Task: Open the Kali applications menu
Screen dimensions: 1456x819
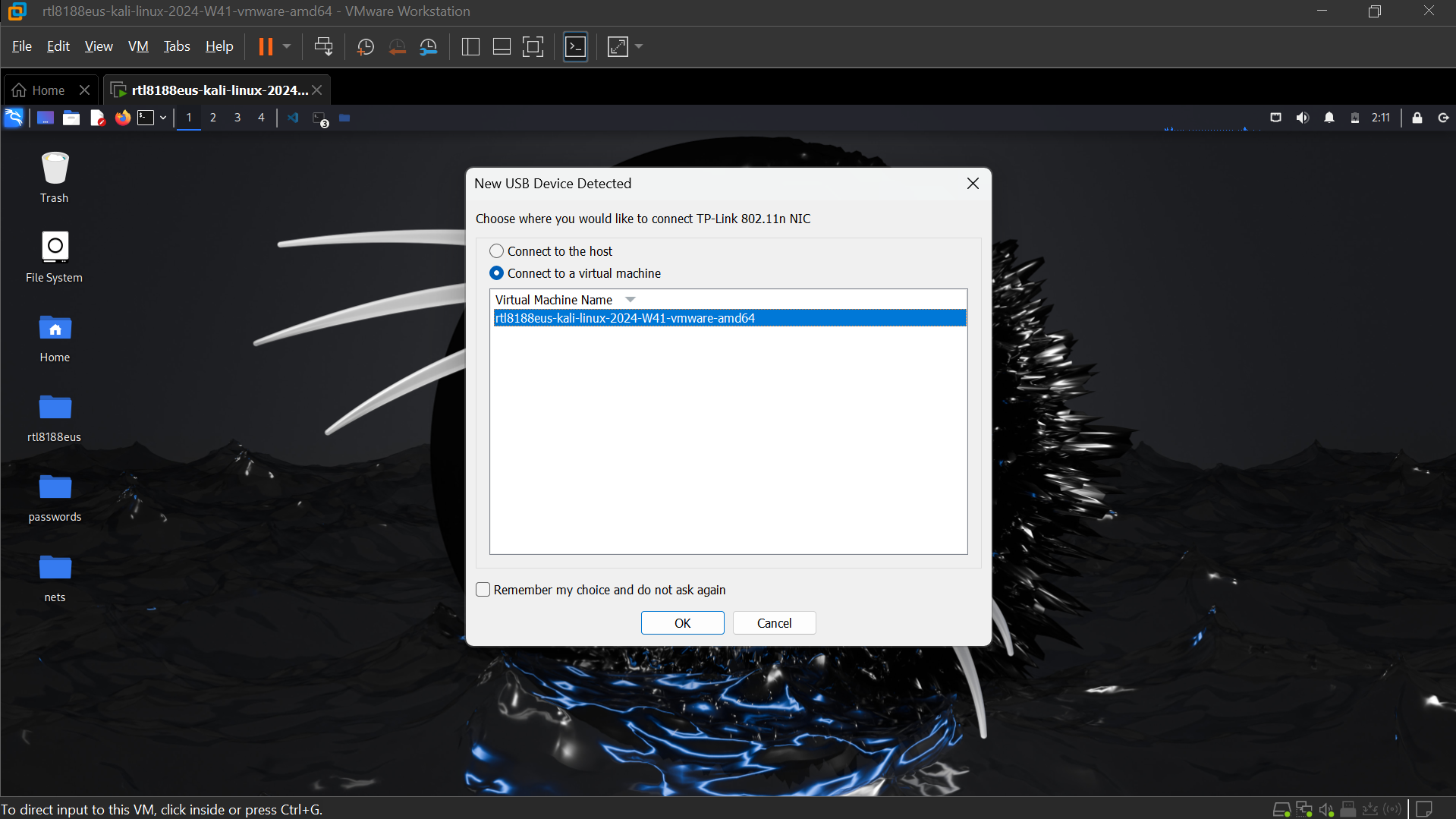Action: [14, 118]
